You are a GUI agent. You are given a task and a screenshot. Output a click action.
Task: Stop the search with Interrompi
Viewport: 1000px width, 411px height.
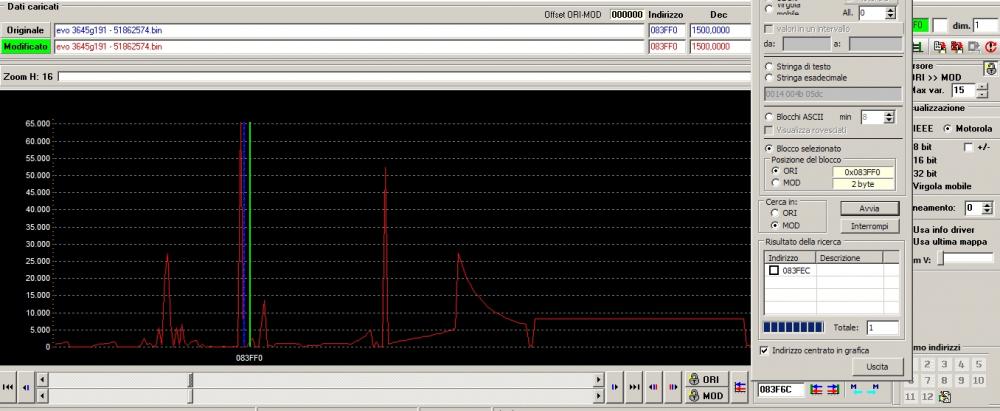pos(869,227)
